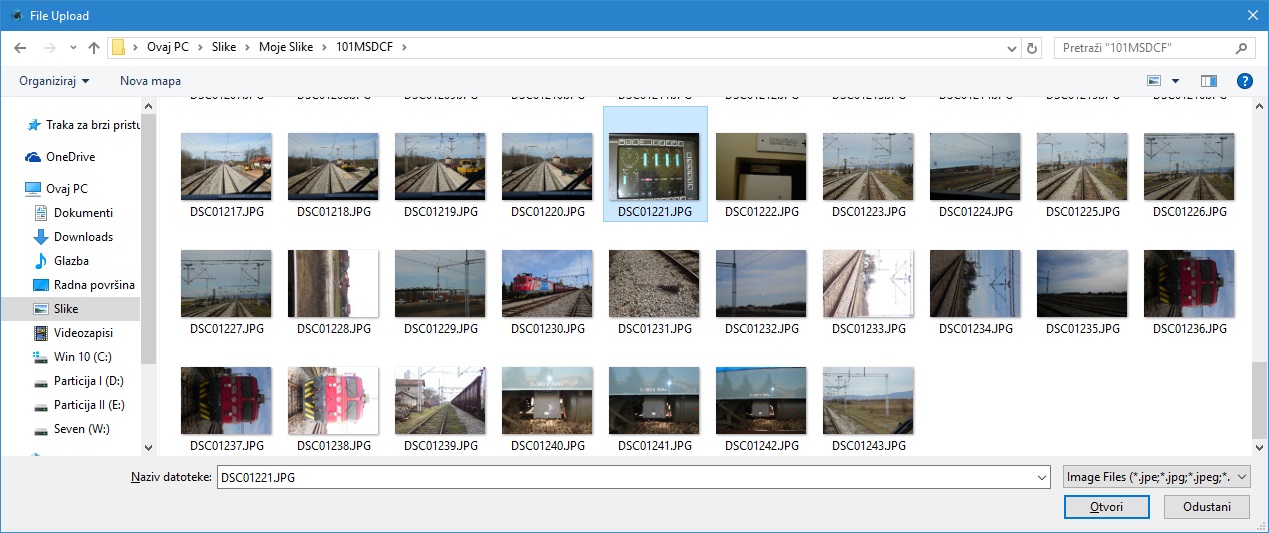Click the Up one level arrow
1269x533 pixels.
pos(94,48)
